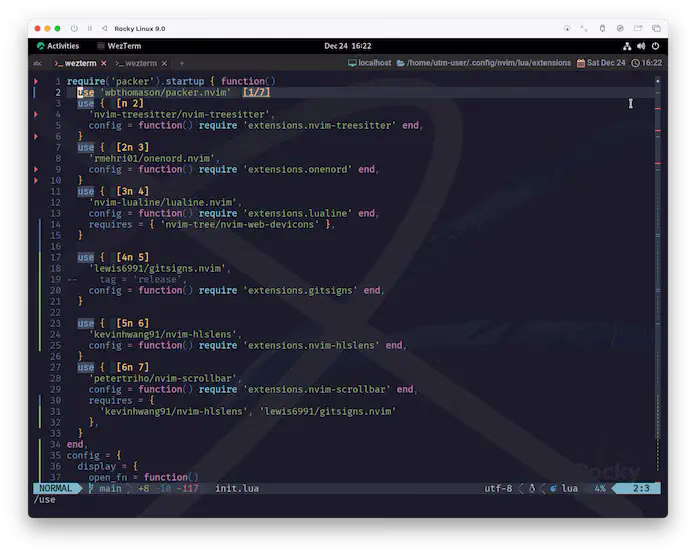Close the second inactive wezterm tab
696x555 pixels.
coord(164,63)
